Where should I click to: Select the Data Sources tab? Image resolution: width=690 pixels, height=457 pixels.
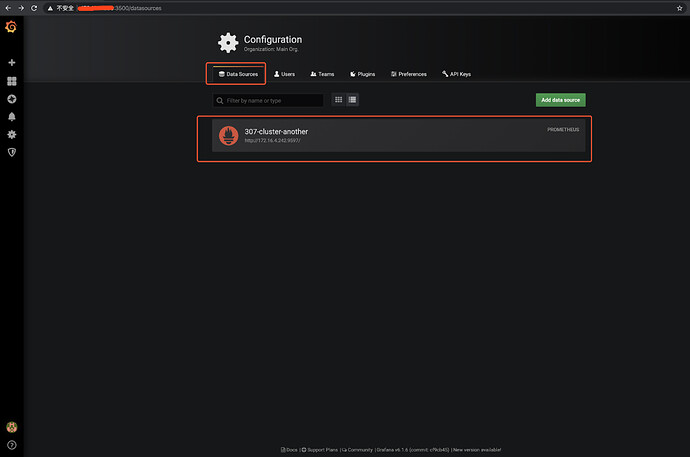[x=238, y=74]
